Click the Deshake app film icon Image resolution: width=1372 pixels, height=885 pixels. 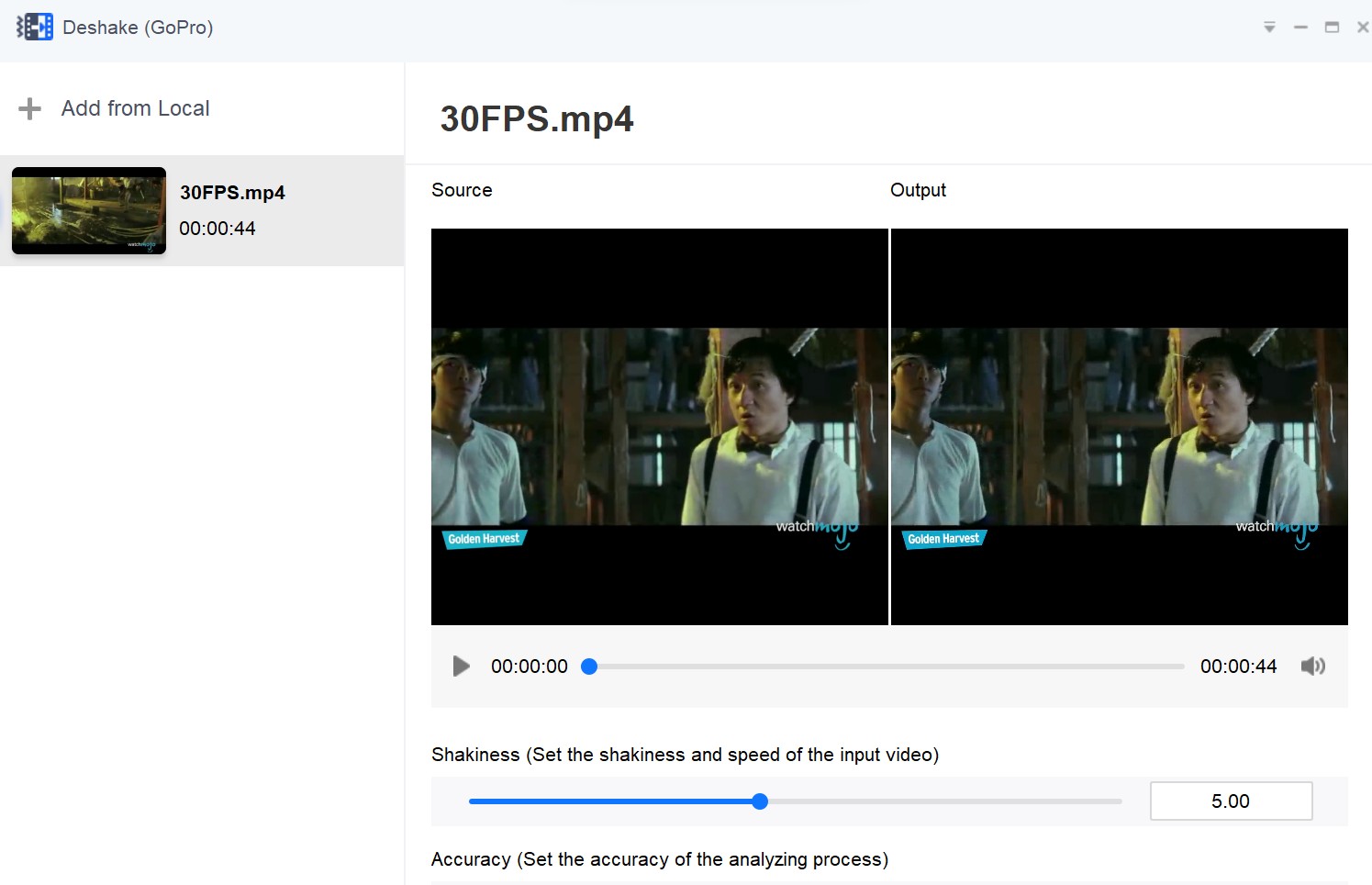(35, 27)
